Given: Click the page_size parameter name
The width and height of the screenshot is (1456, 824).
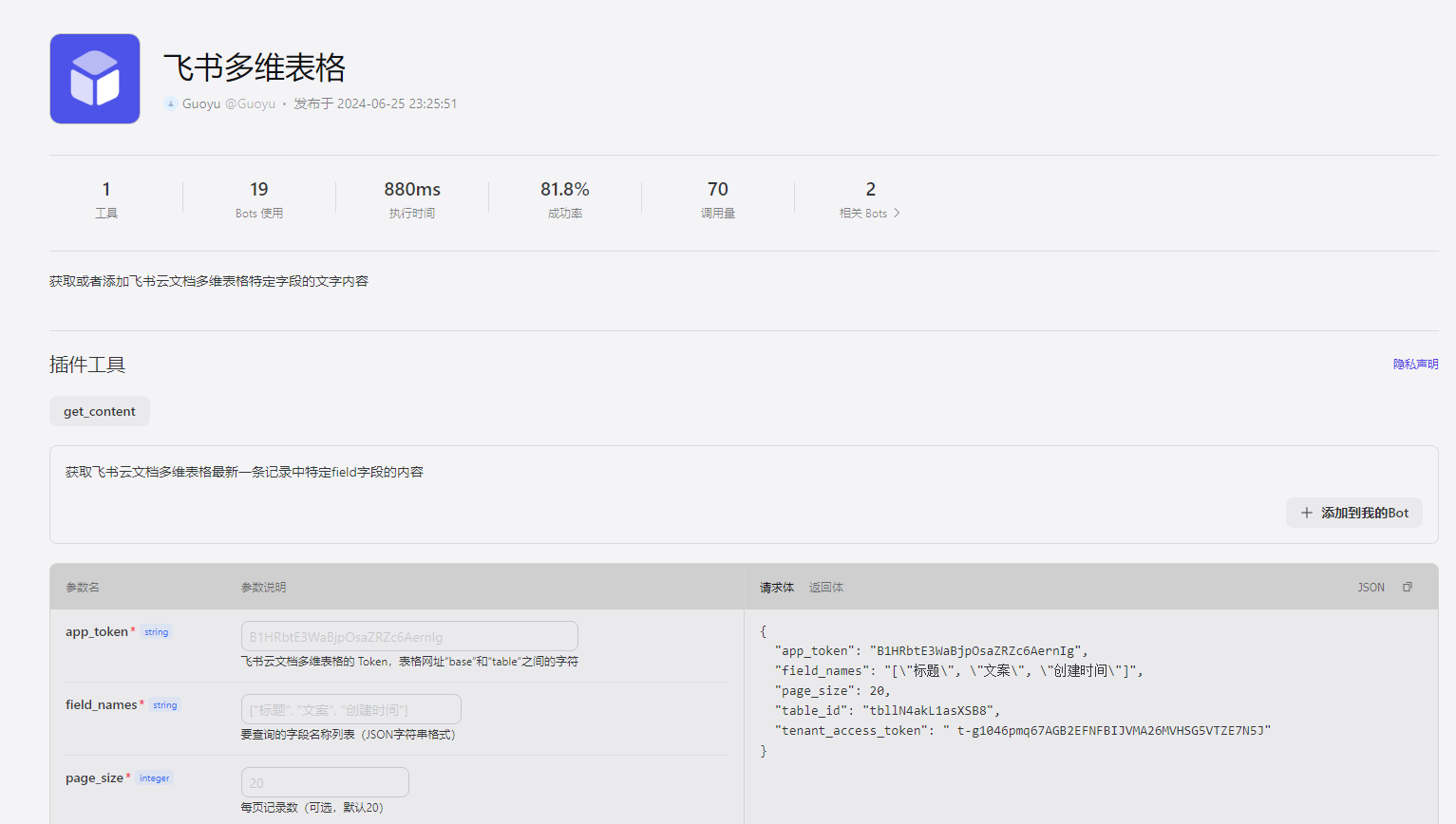Looking at the screenshot, I should (94, 777).
